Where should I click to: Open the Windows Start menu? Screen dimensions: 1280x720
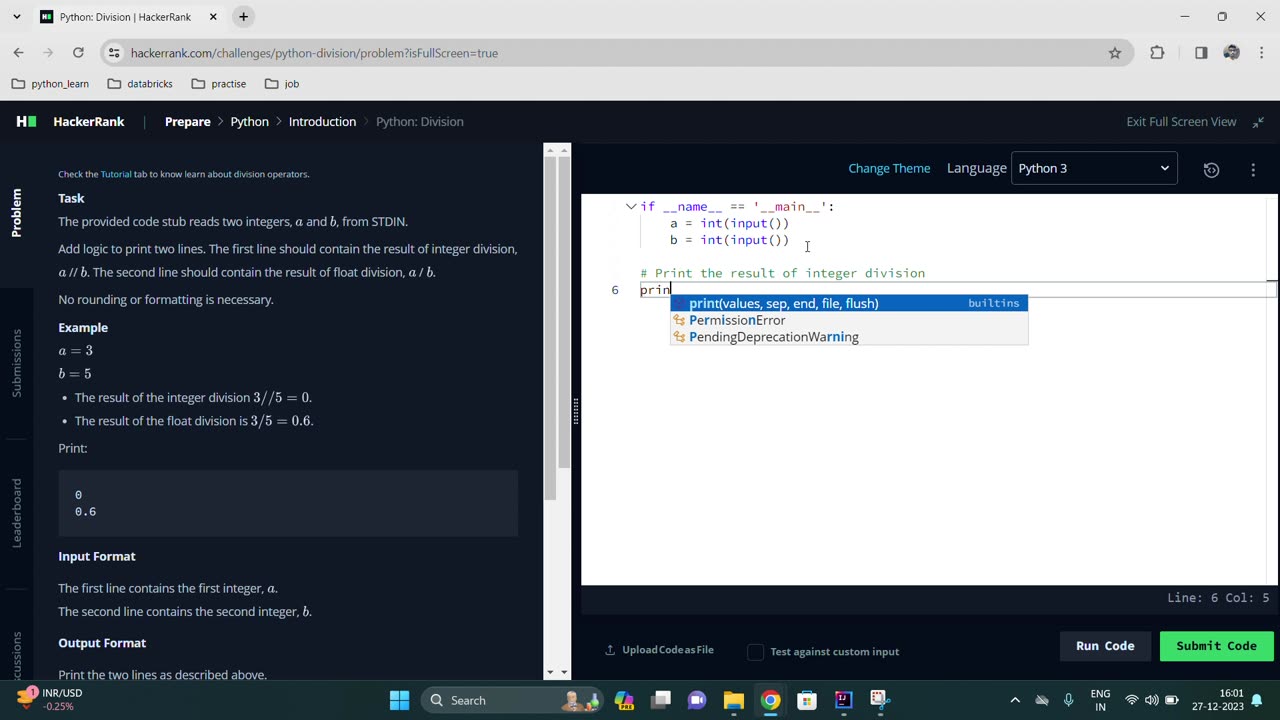(x=399, y=700)
